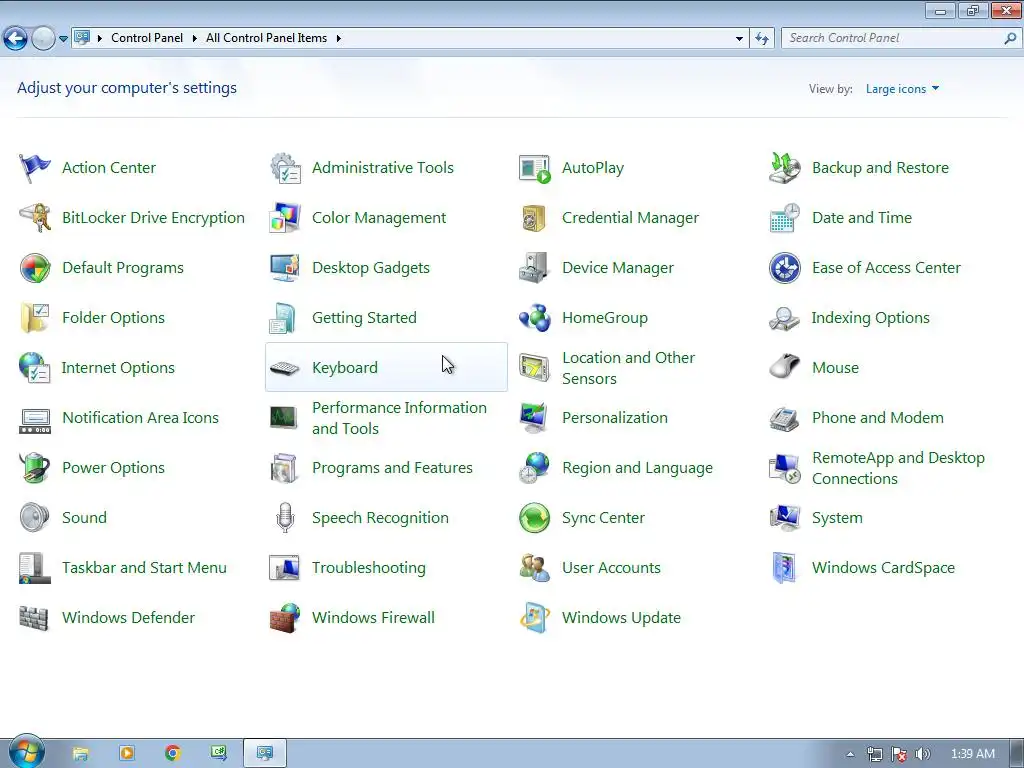The width and height of the screenshot is (1024, 768).
Task: Open the Getting Started link
Action: (364, 317)
